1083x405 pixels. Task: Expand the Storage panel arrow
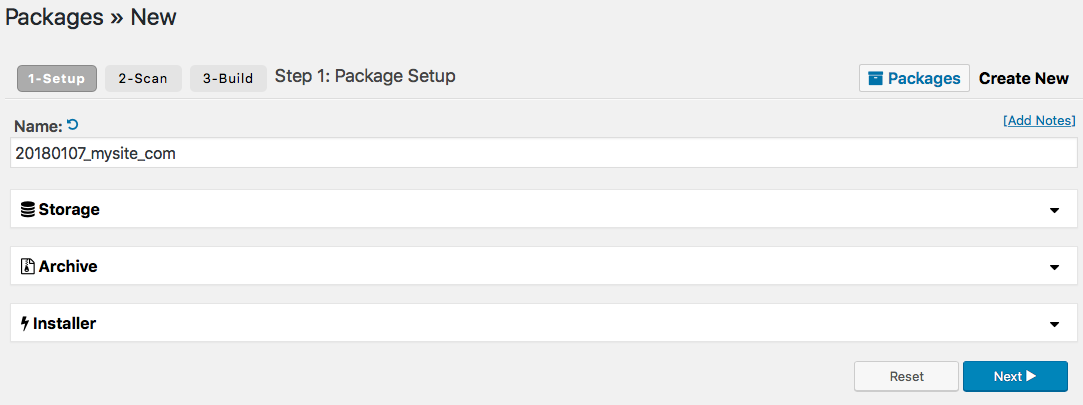pos(1054,210)
